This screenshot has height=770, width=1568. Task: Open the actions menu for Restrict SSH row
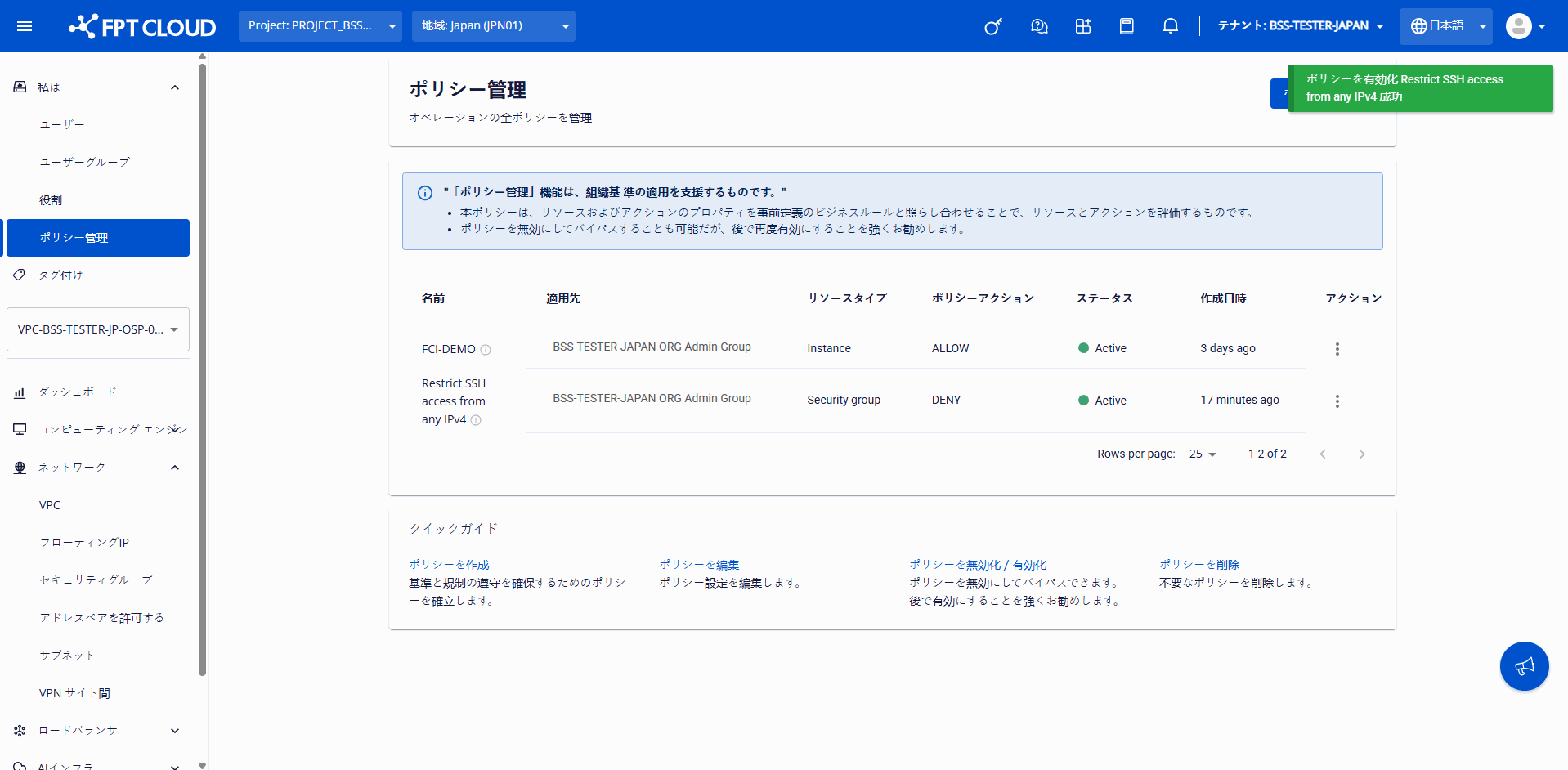pos(1337,401)
